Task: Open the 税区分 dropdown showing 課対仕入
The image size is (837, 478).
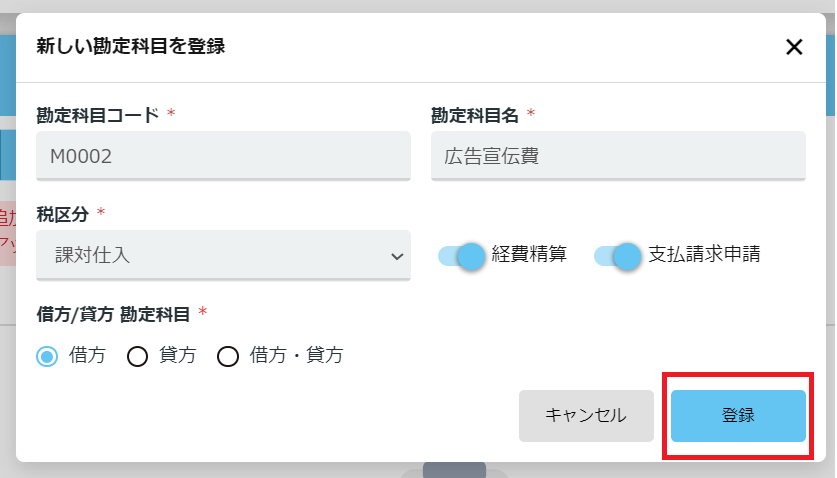Action: (223, 255)
